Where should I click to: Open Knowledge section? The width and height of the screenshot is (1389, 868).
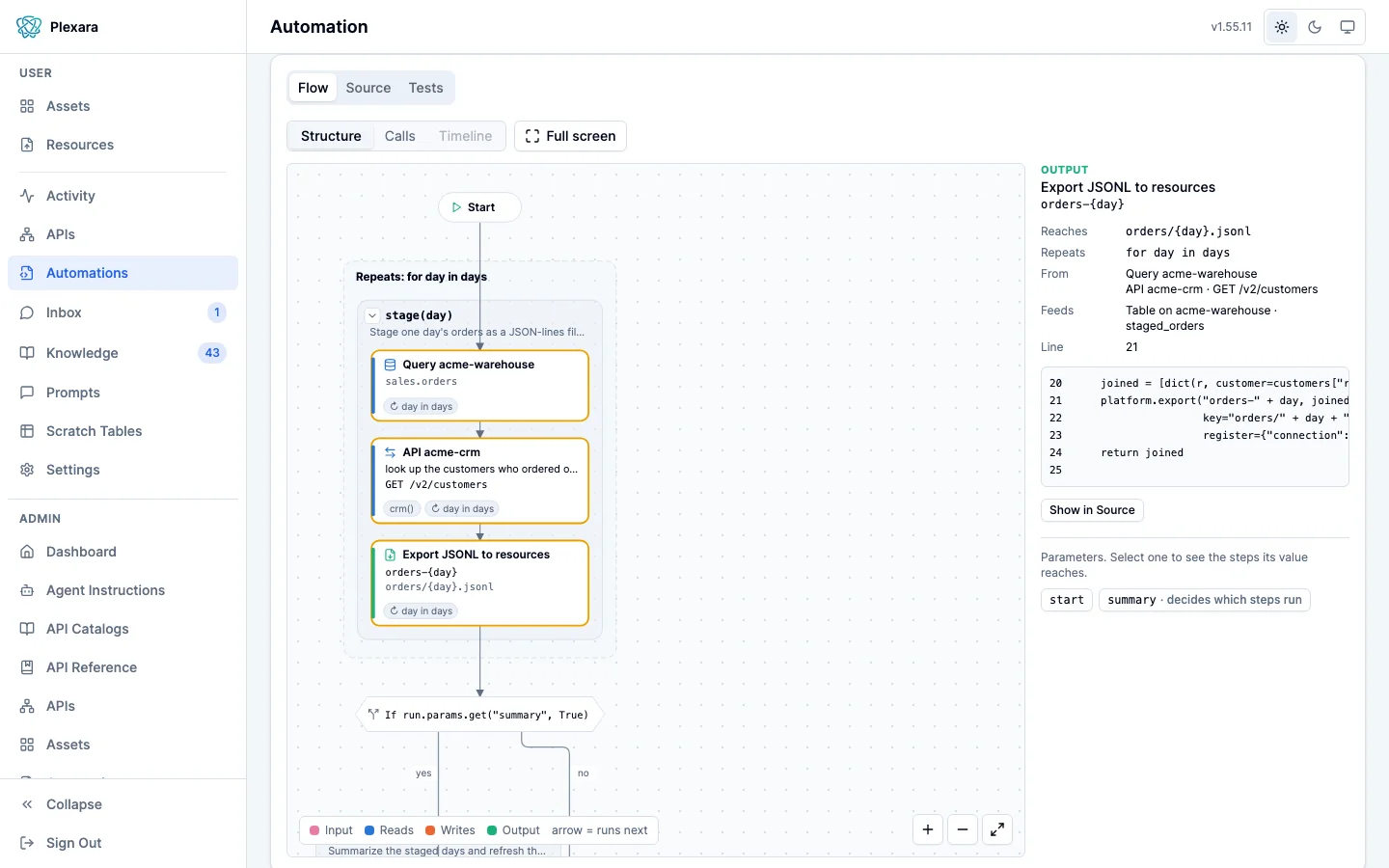[123, 353]
